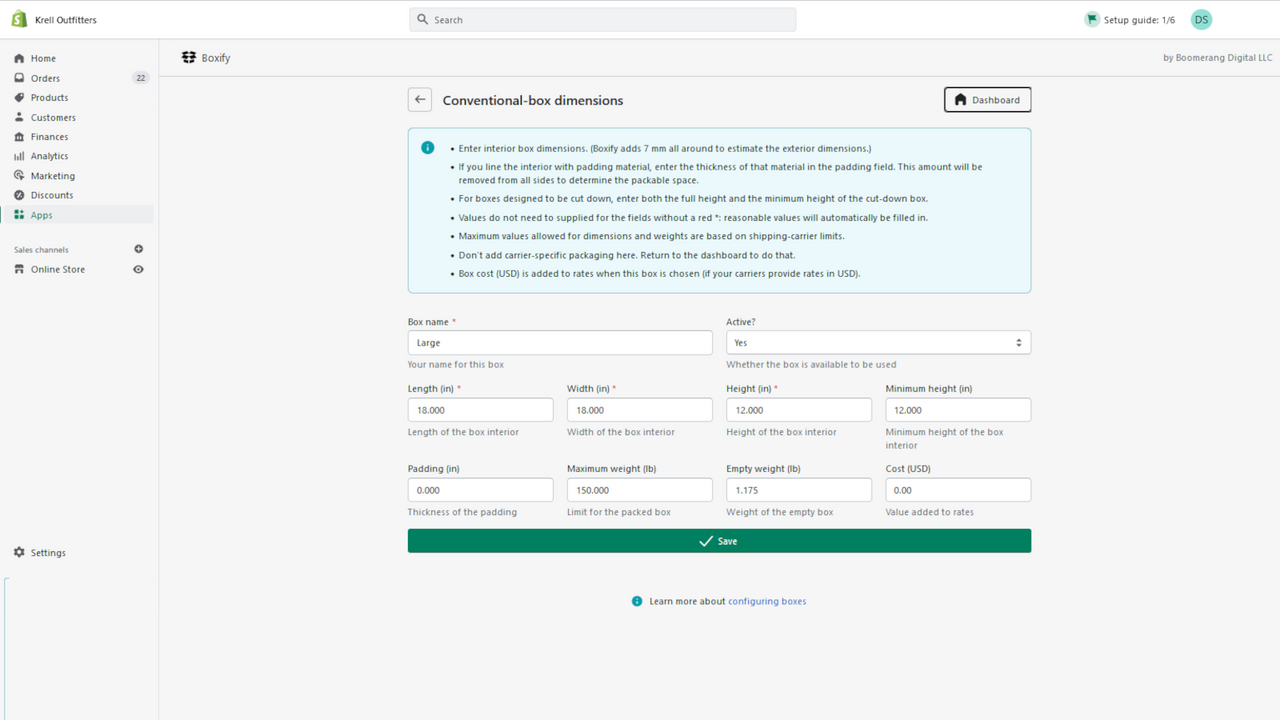Click the Customers person icon

tap(19, 117)
